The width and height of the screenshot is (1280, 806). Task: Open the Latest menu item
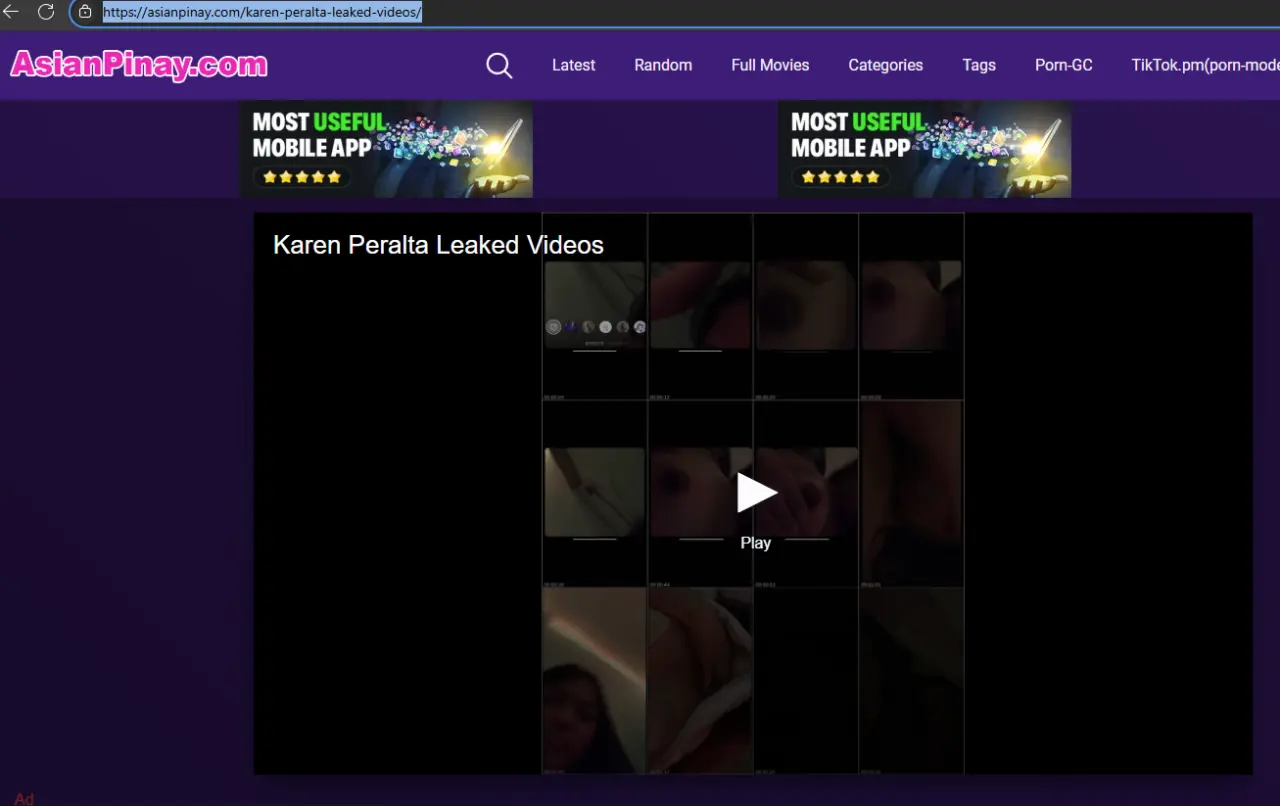coord(573,65)
